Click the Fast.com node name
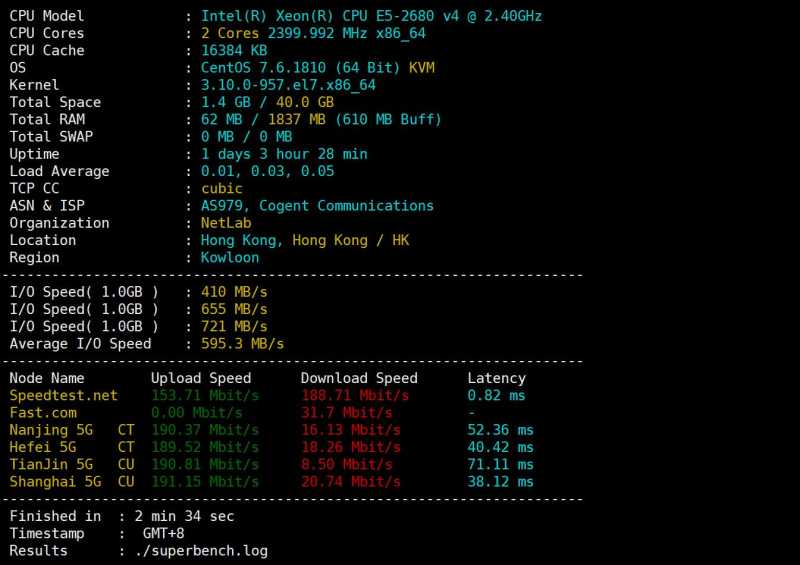 point(42,412)
